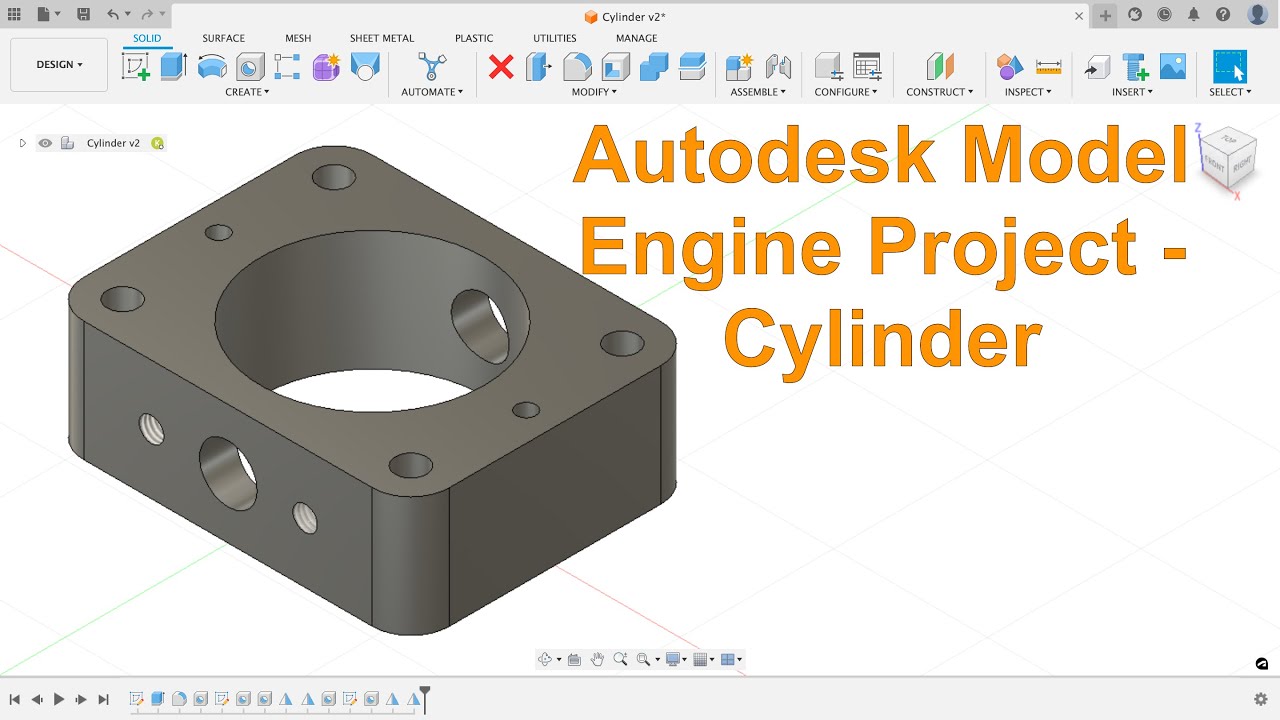
Task: Undo the last action
Action: 113,15
